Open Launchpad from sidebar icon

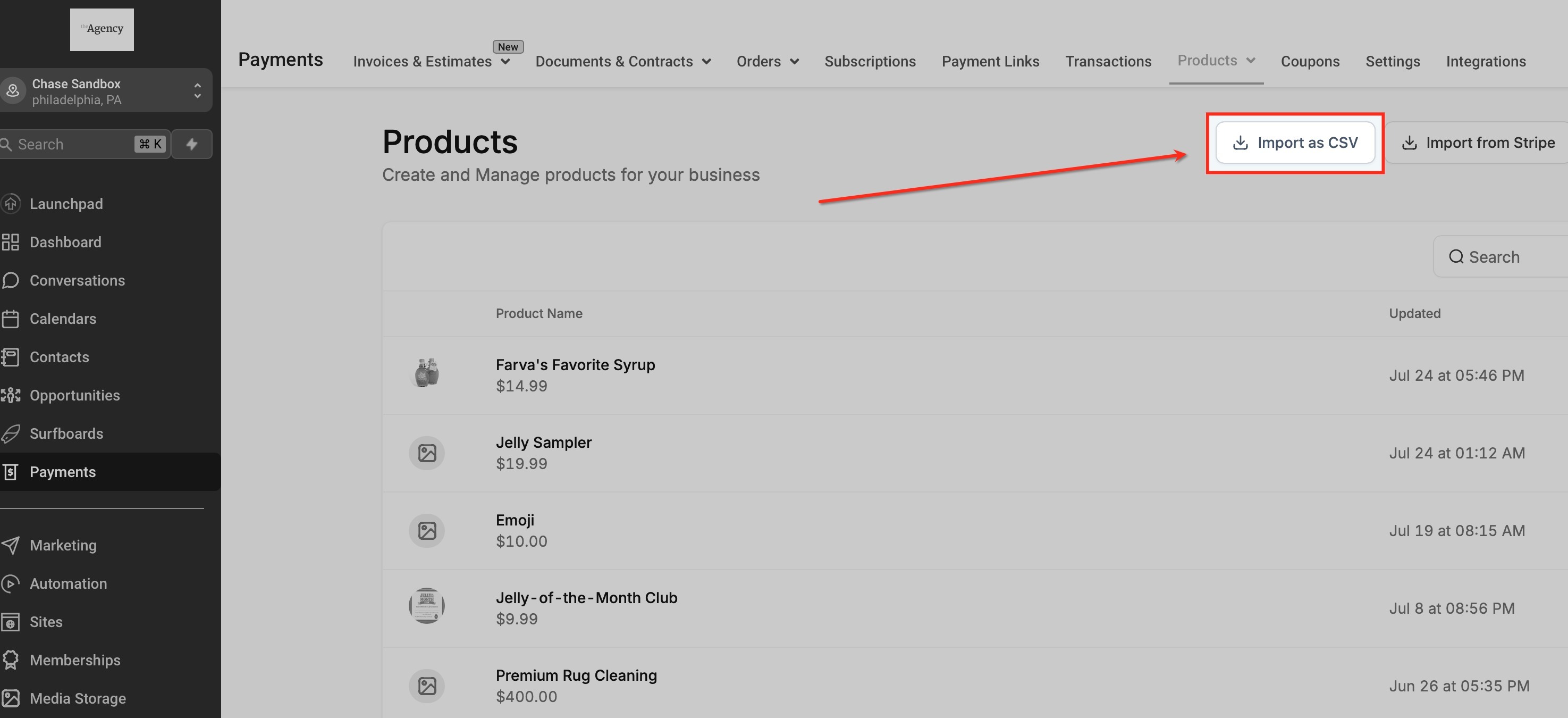pos(11,203)
